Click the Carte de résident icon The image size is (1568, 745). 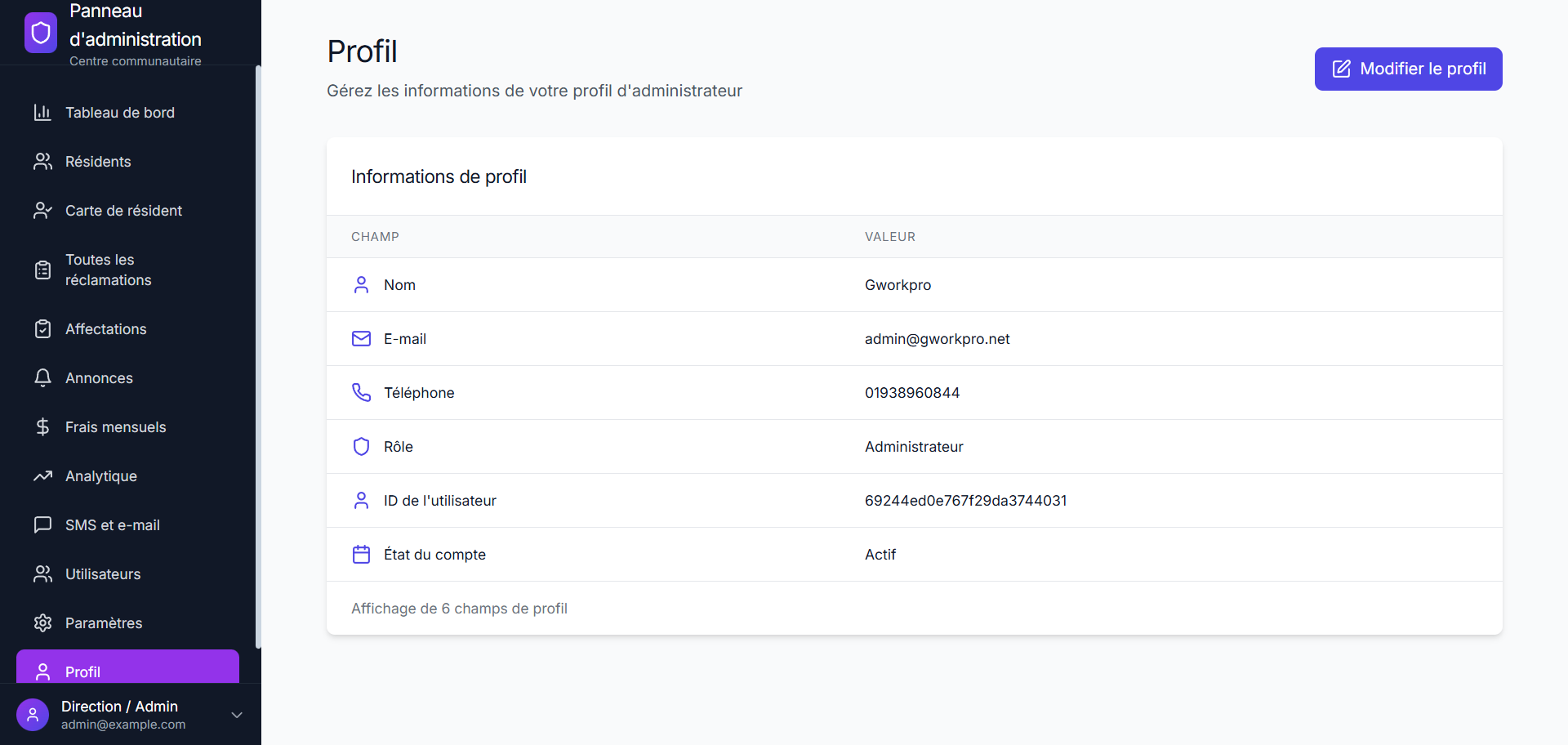[x=43, y=210]
